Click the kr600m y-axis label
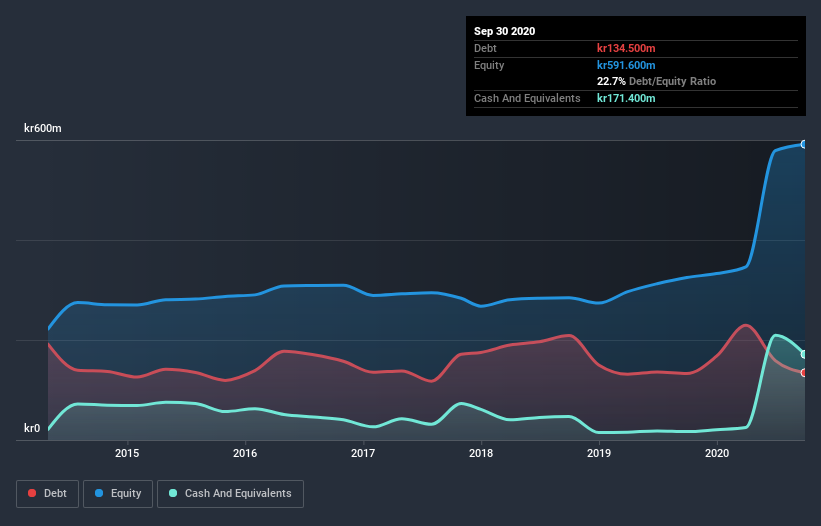Viewport: 821px width, 526px height. (x=42, y=128)
